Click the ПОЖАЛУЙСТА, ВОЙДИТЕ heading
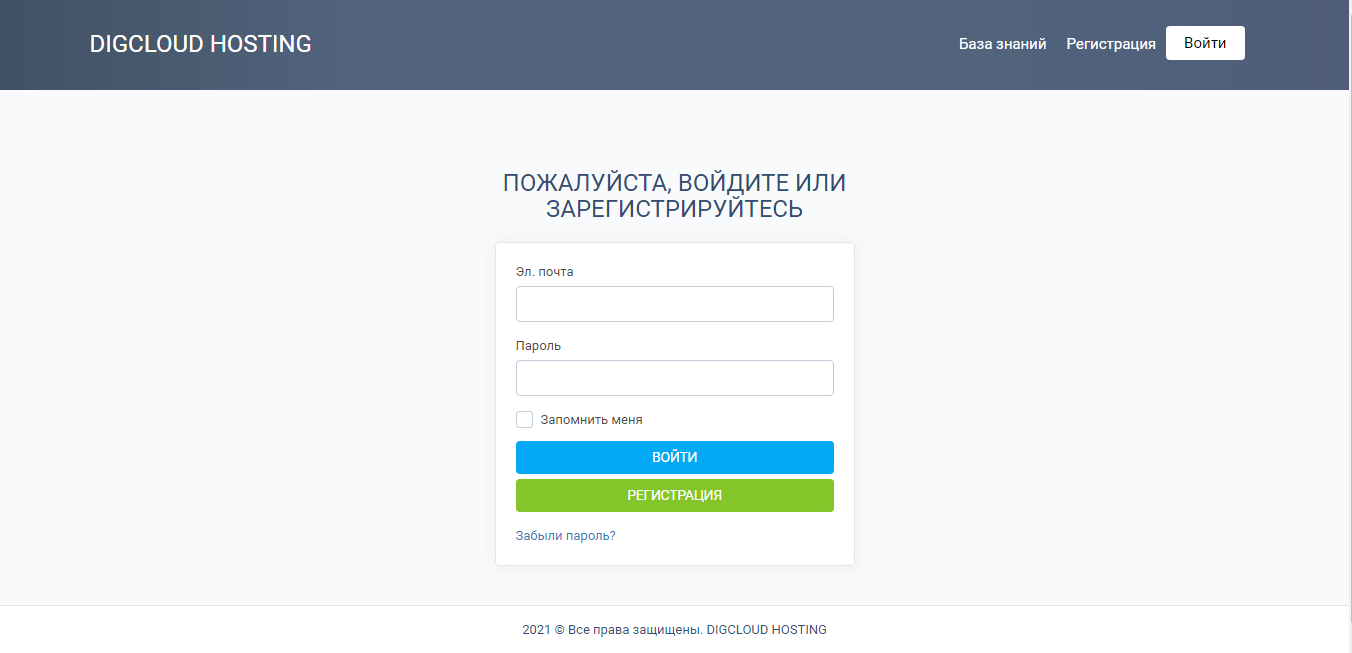The image size is (1352, 653). (675, 196)
